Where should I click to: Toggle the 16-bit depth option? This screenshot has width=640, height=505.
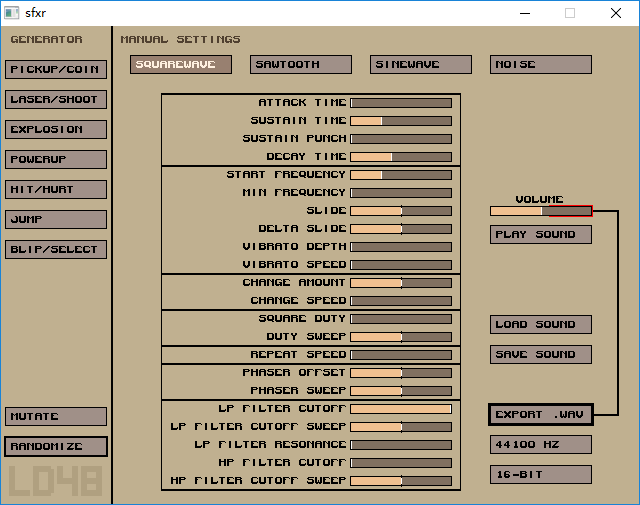tap(541, 475)
